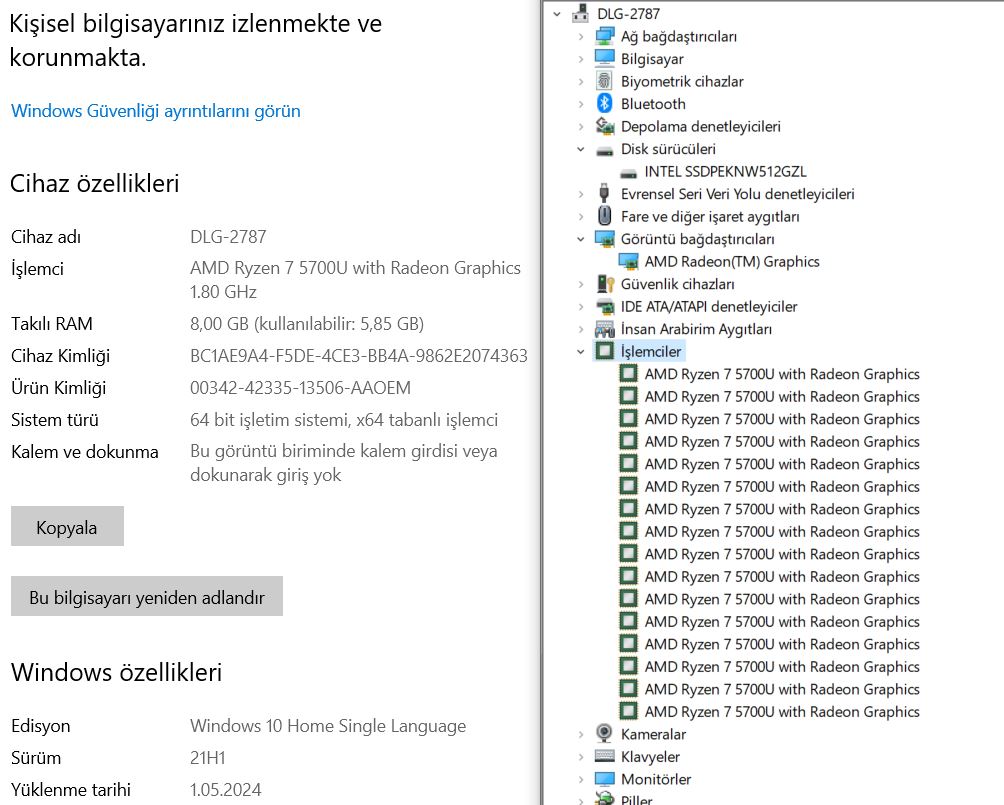Expand the Monitörler node

tap(581, 779)
